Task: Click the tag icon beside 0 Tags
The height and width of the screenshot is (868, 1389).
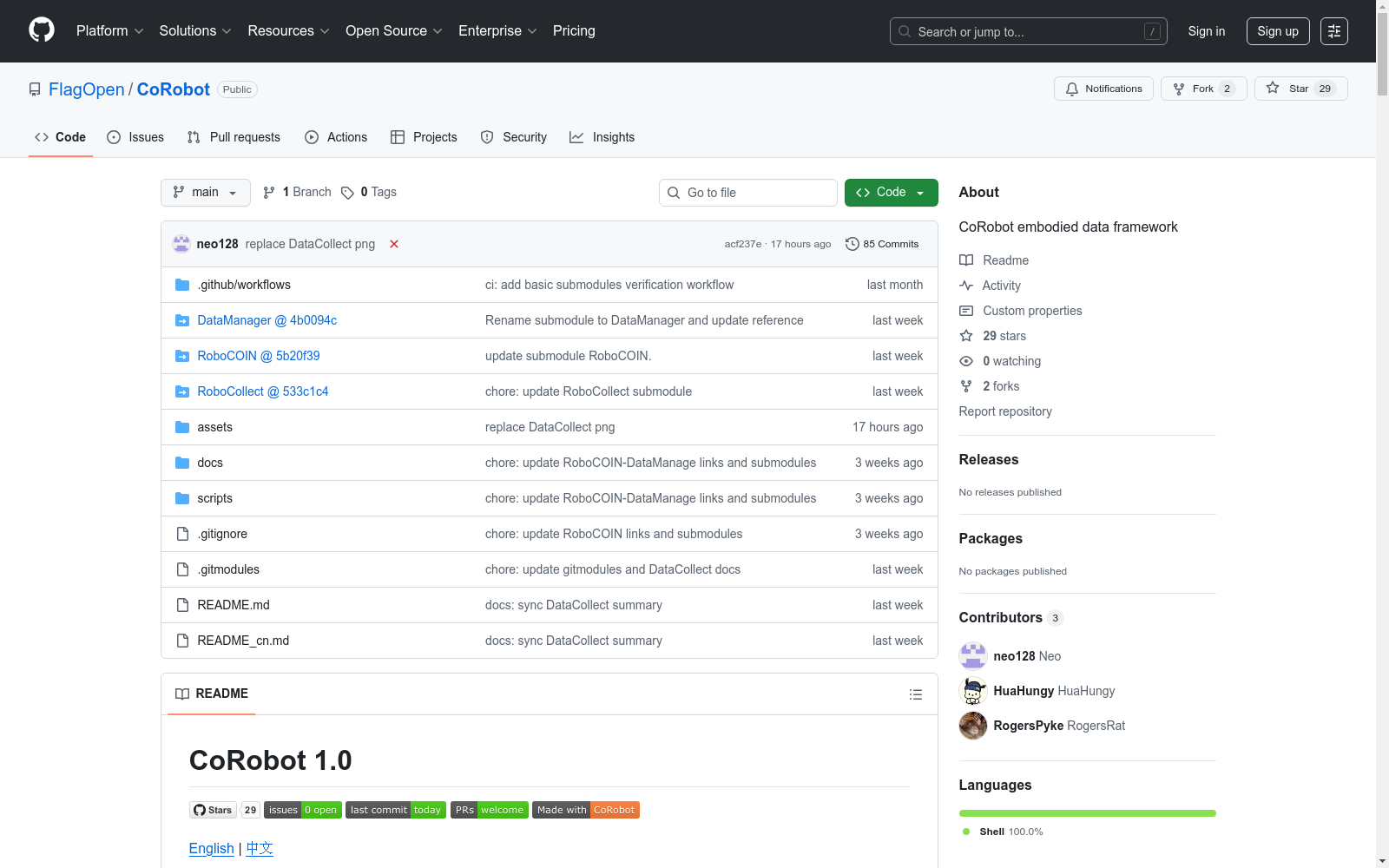Action: 347,193
